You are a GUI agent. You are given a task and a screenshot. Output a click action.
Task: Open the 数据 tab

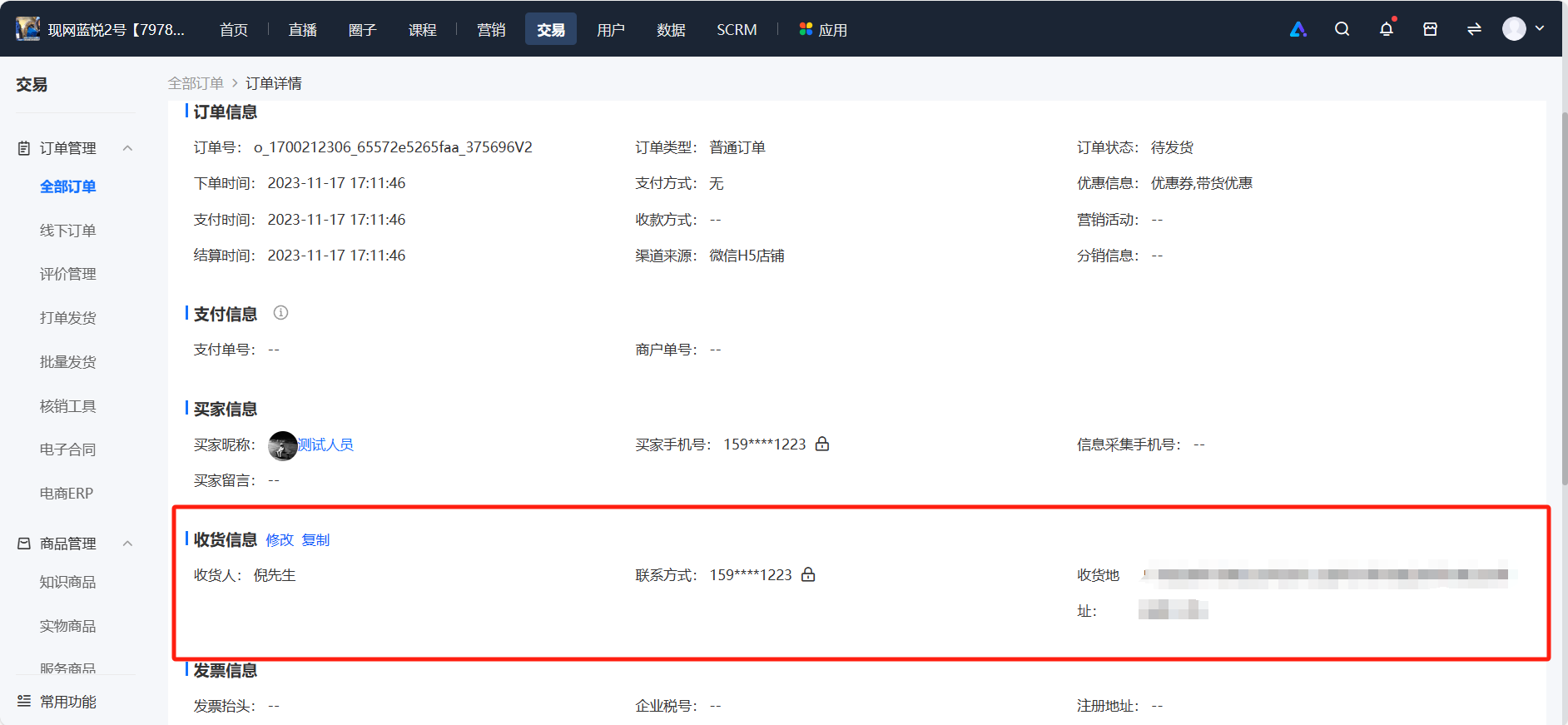(671, 30)
